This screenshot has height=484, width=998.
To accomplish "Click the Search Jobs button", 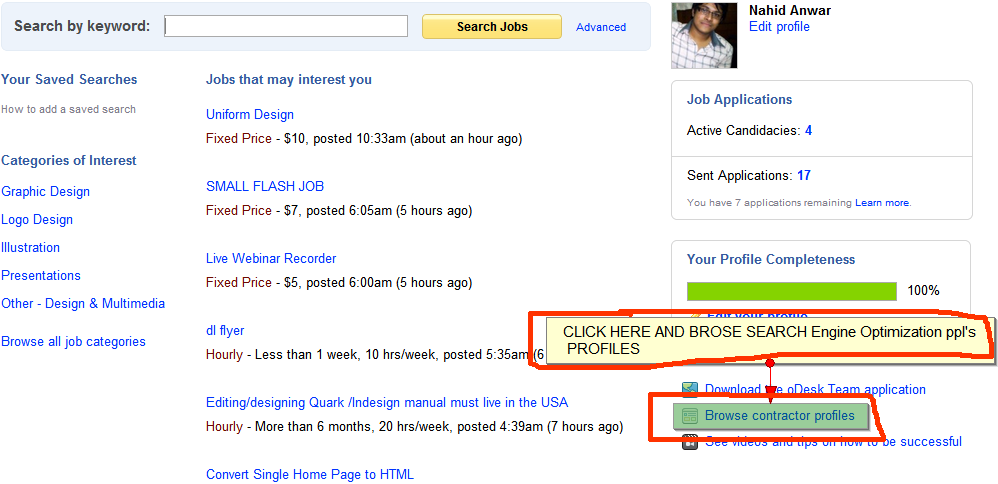I will [492, 27].
